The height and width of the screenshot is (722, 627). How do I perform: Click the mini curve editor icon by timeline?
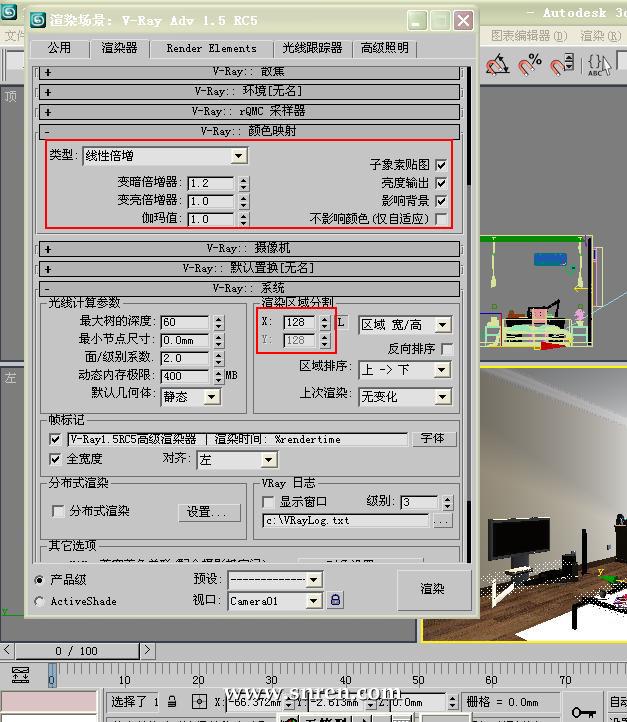(21, 675)
